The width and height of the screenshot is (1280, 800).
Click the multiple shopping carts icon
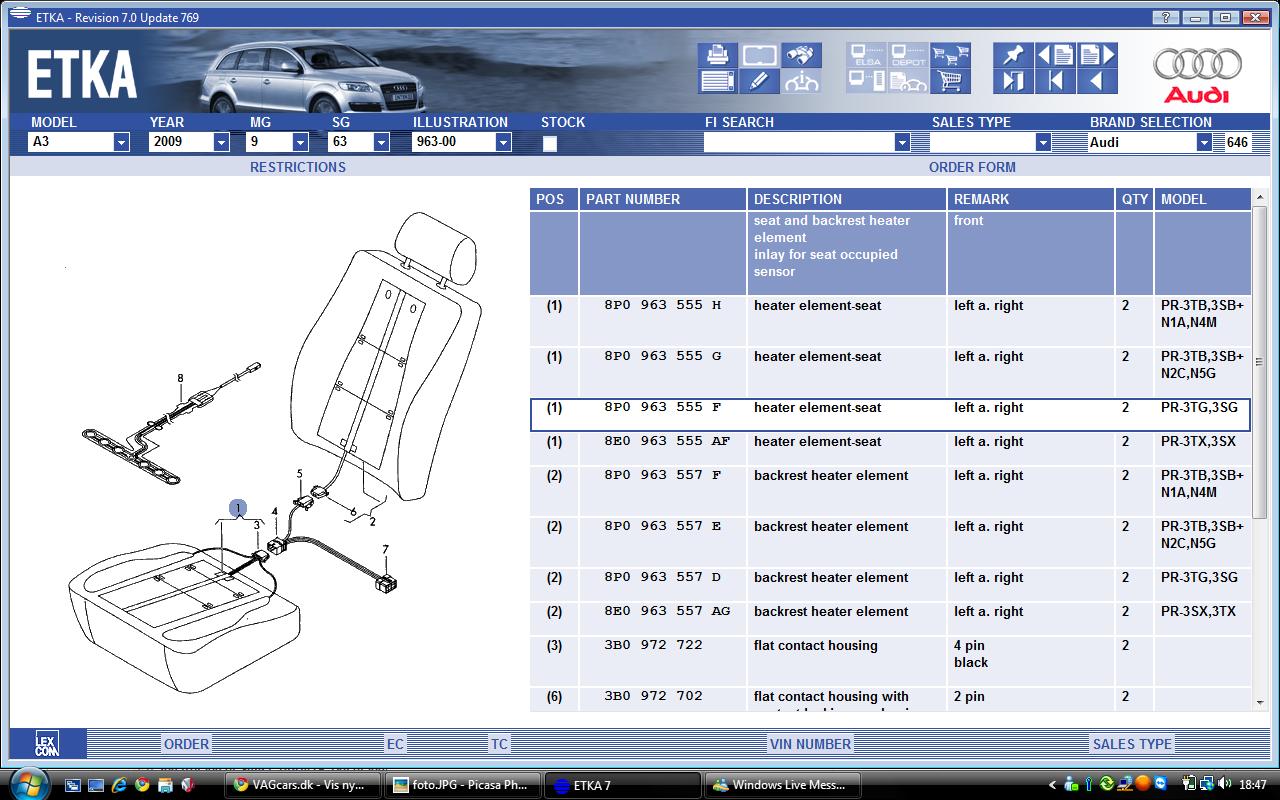tap(950, 55)
